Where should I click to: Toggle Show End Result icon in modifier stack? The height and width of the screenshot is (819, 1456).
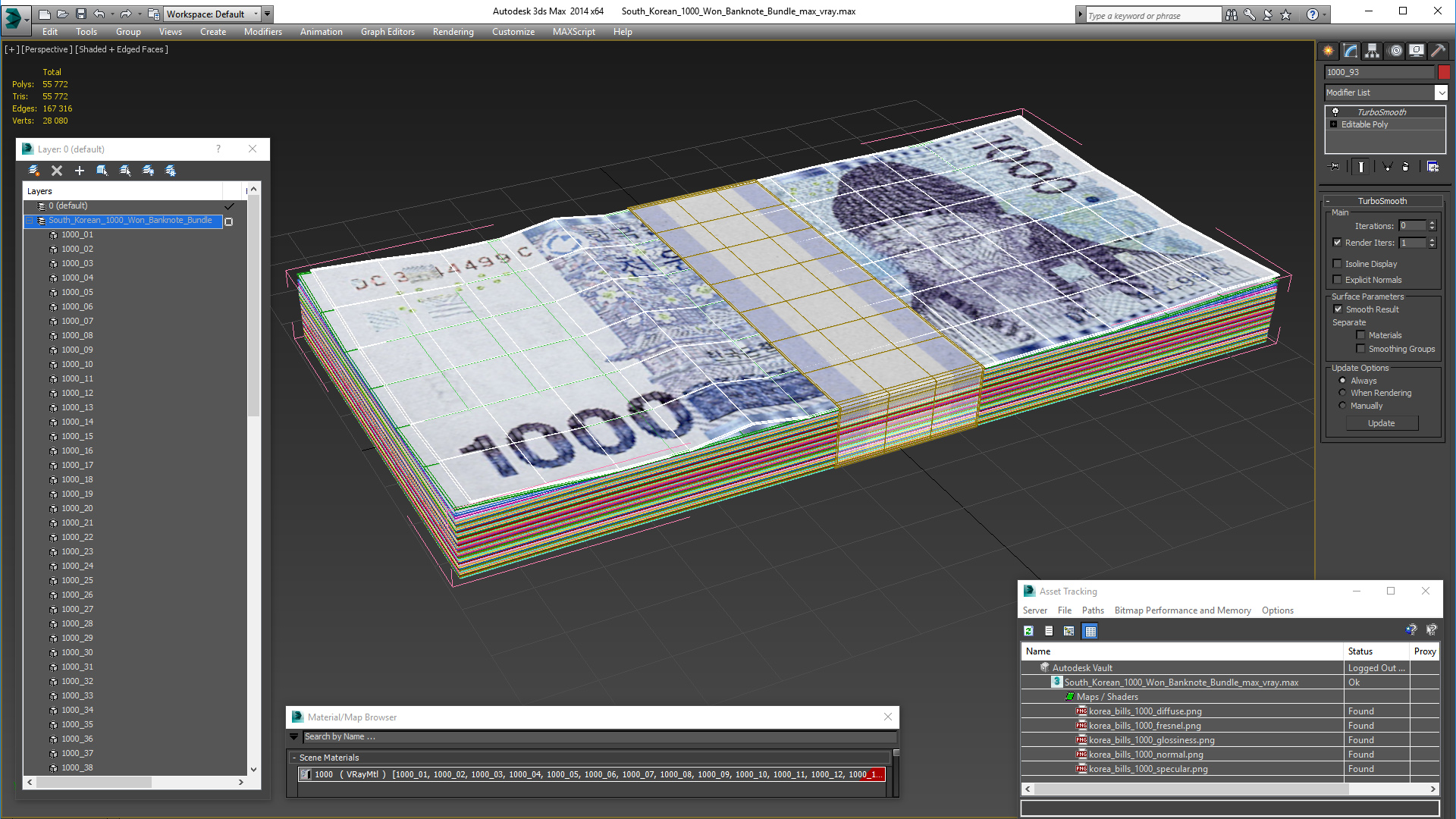click(x=1361, y=167)
